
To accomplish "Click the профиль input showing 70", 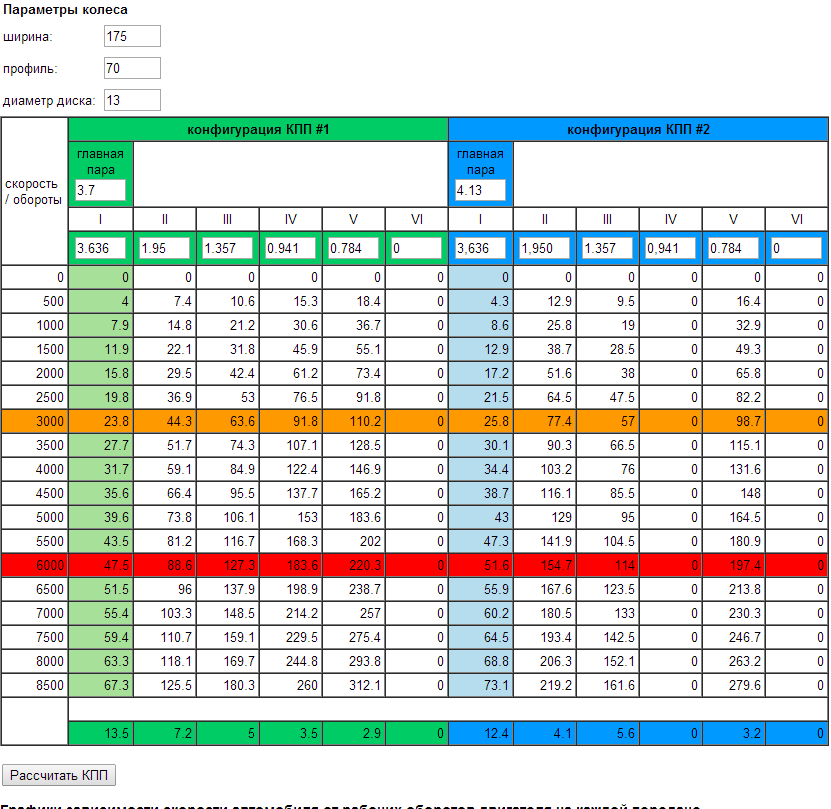I will (x=132, y=68).
